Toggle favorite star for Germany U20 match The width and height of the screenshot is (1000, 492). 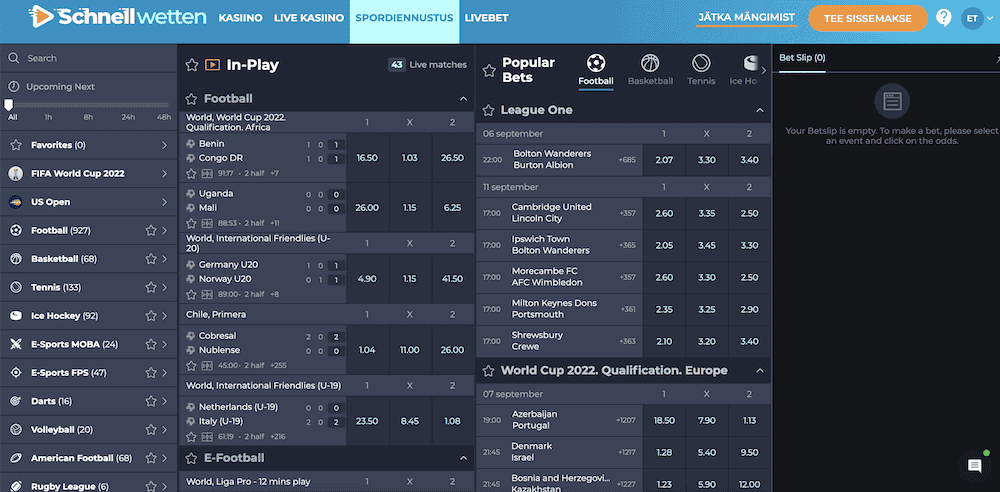click(191, 294)
